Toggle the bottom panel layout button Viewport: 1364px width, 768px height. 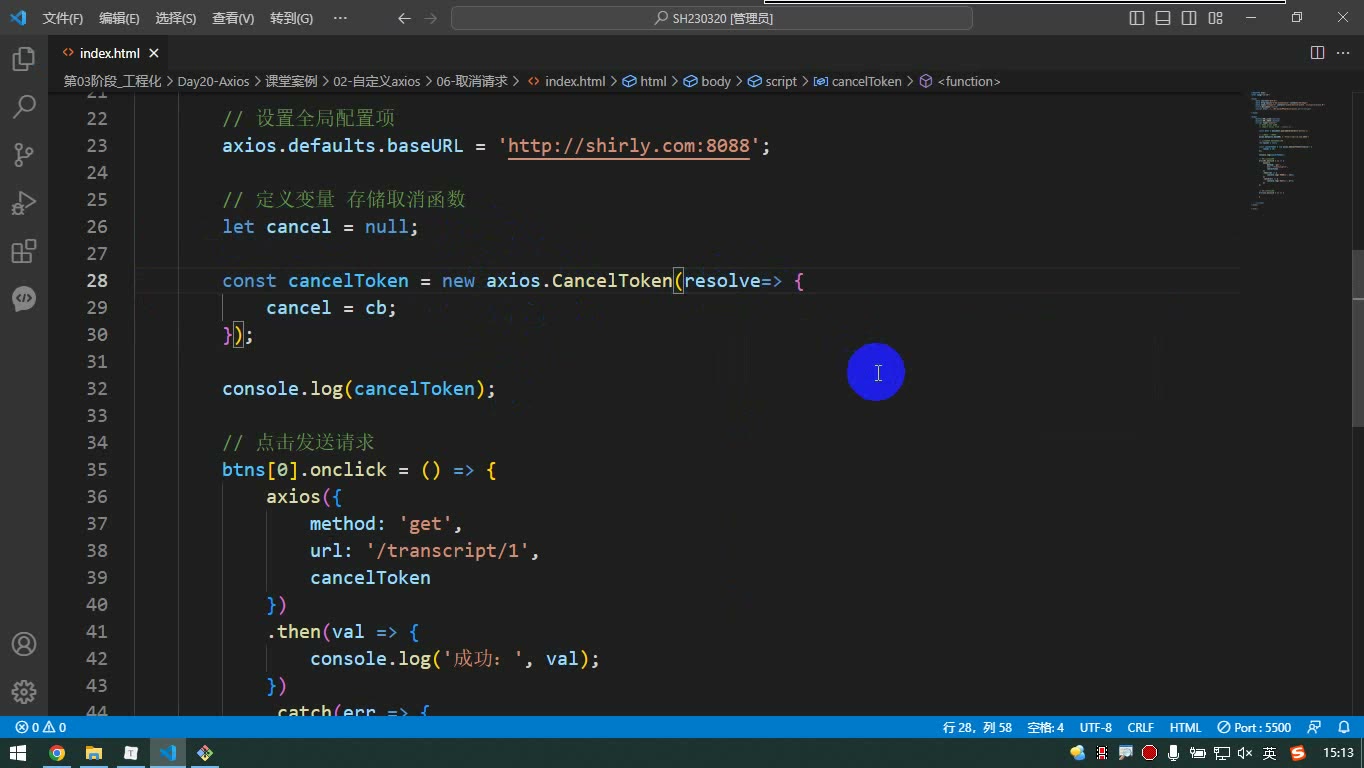(1163, 18)
